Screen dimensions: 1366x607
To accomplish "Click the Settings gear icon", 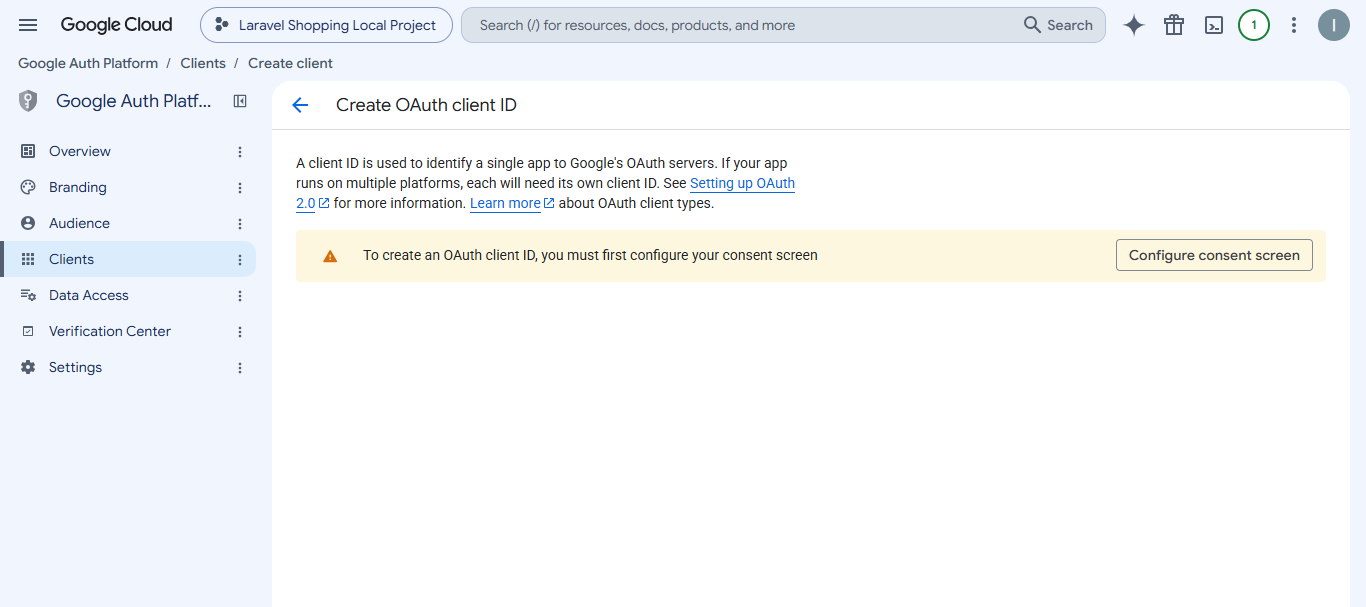I will point(28,367).
